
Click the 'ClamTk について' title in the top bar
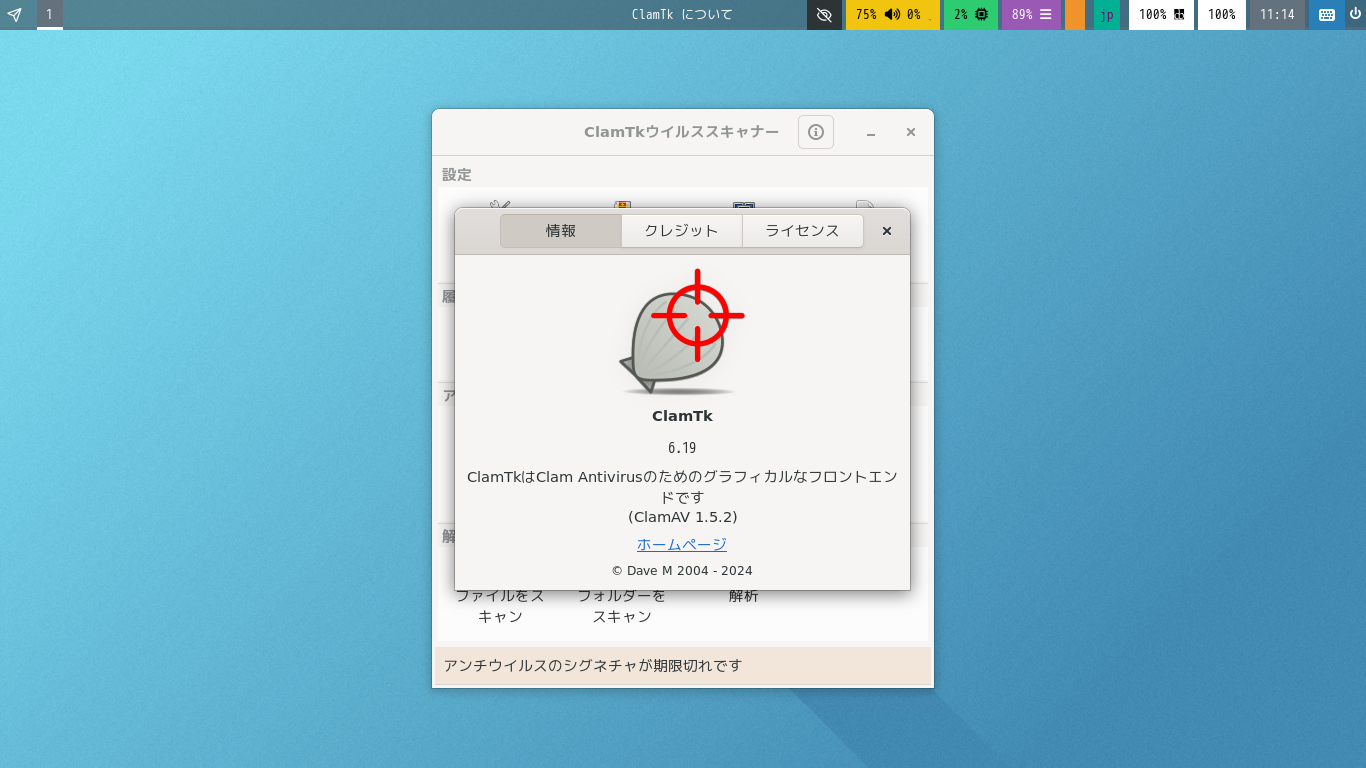click(x=682, y=15)
